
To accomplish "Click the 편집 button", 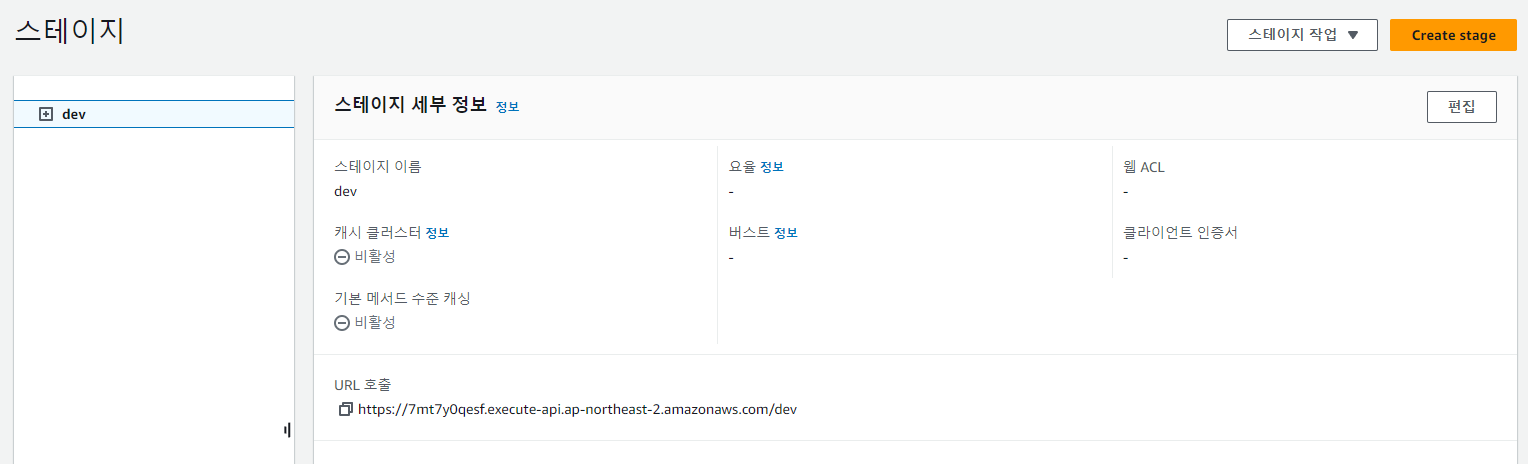I will coord(1461,107).
